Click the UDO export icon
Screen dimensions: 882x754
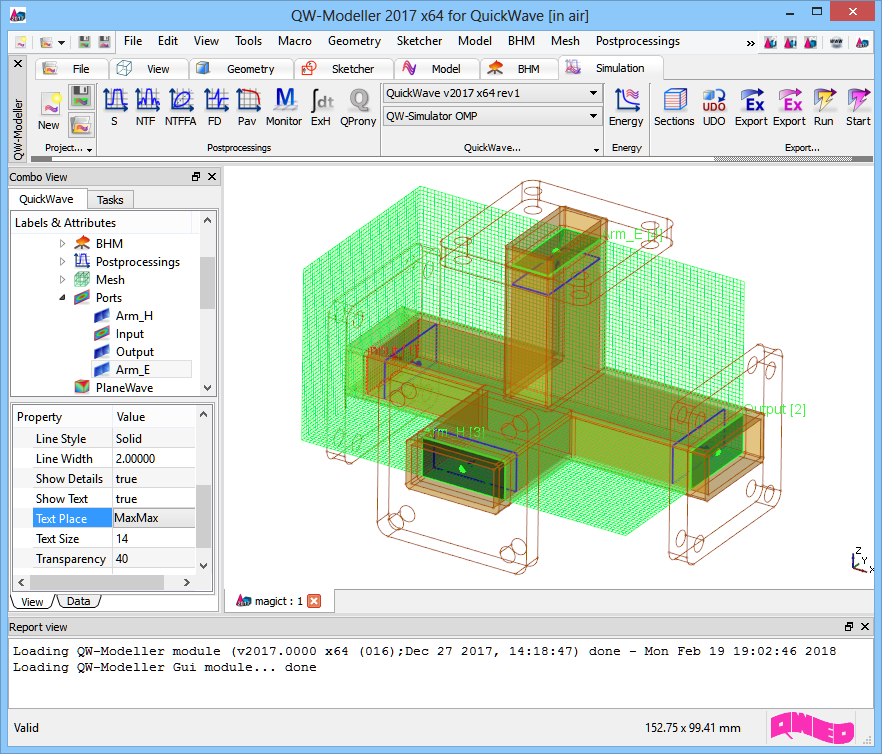coord(714,106)
